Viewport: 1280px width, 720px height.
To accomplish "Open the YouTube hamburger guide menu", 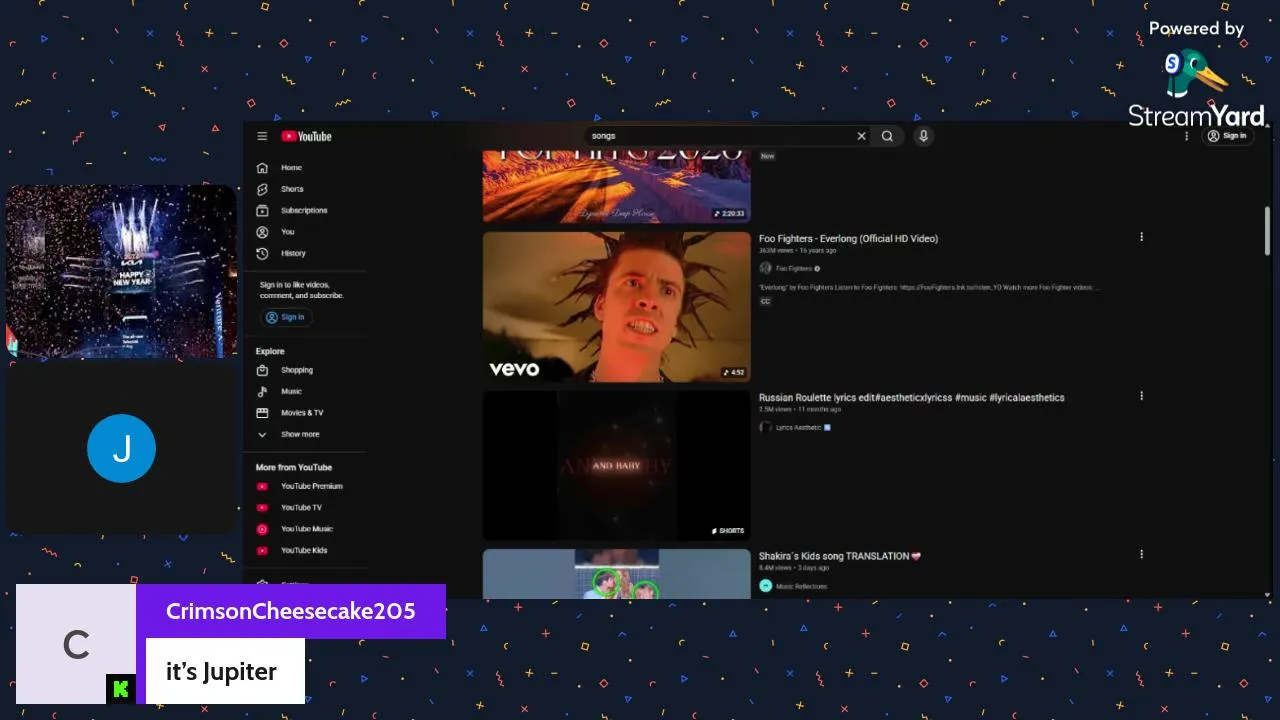I will 262,136.
